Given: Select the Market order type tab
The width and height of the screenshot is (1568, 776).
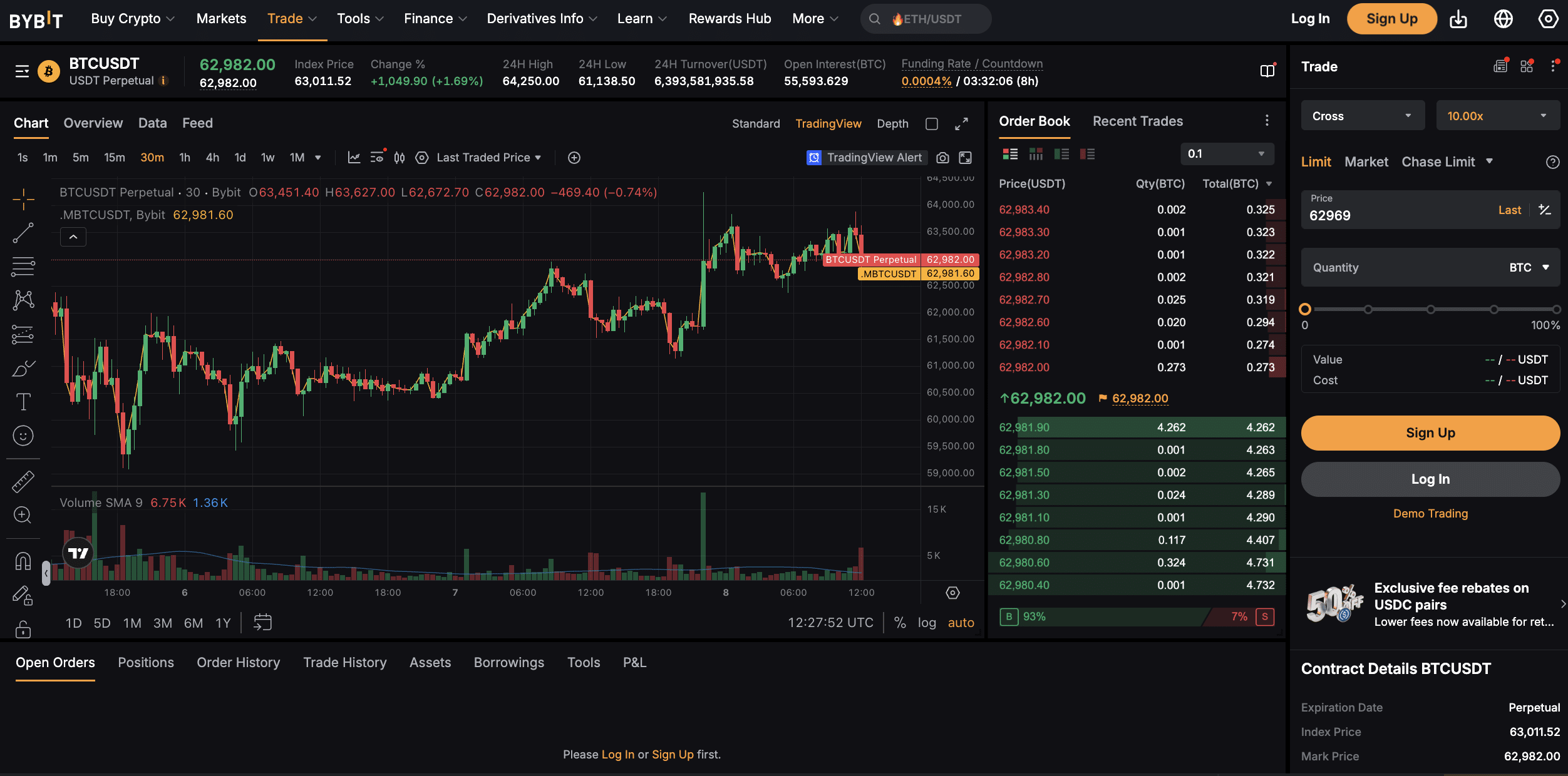Looking at the screenshot, I should point(1366,162).
